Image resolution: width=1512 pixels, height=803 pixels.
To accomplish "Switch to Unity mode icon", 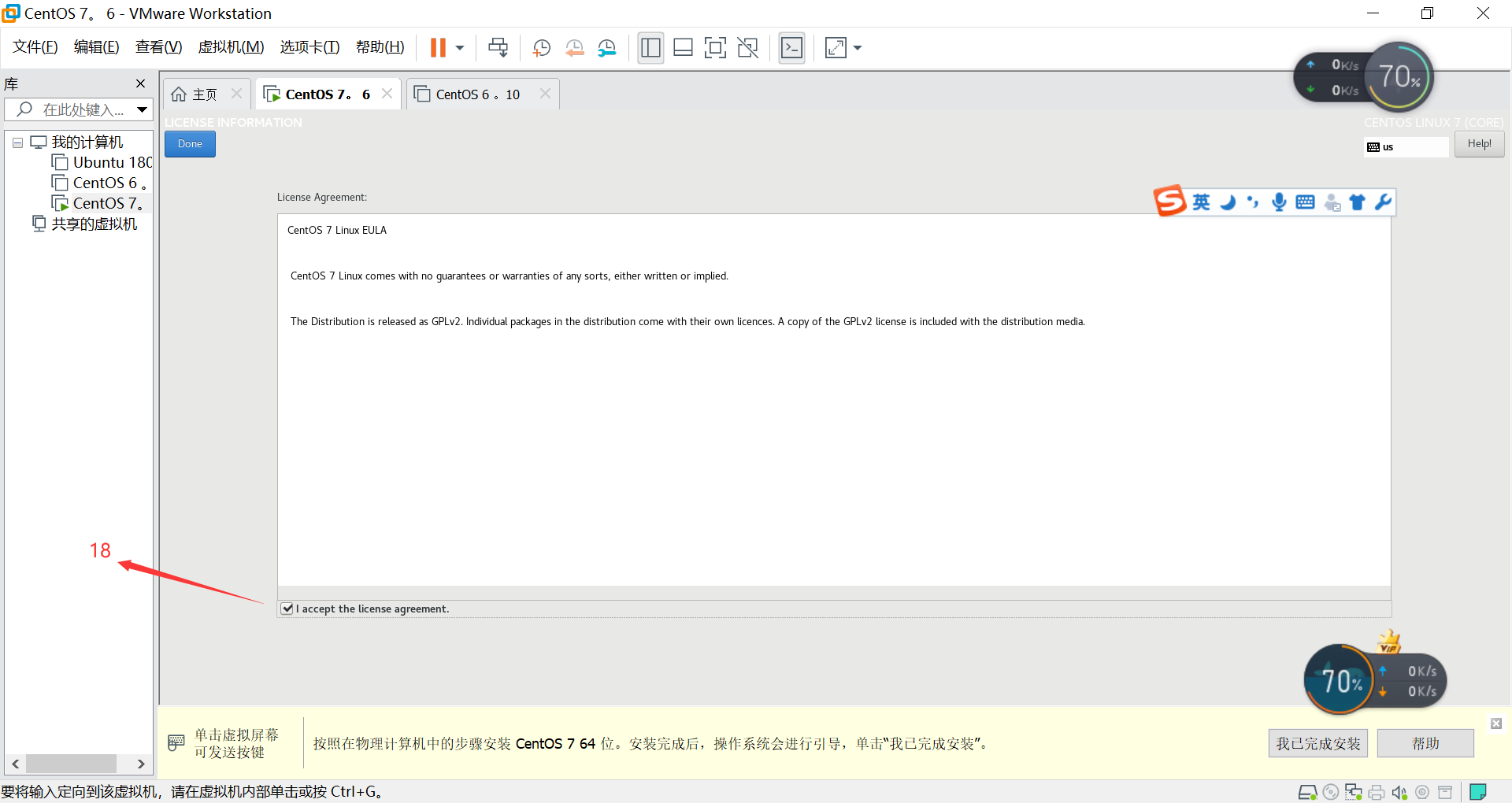I will (747, 48).
